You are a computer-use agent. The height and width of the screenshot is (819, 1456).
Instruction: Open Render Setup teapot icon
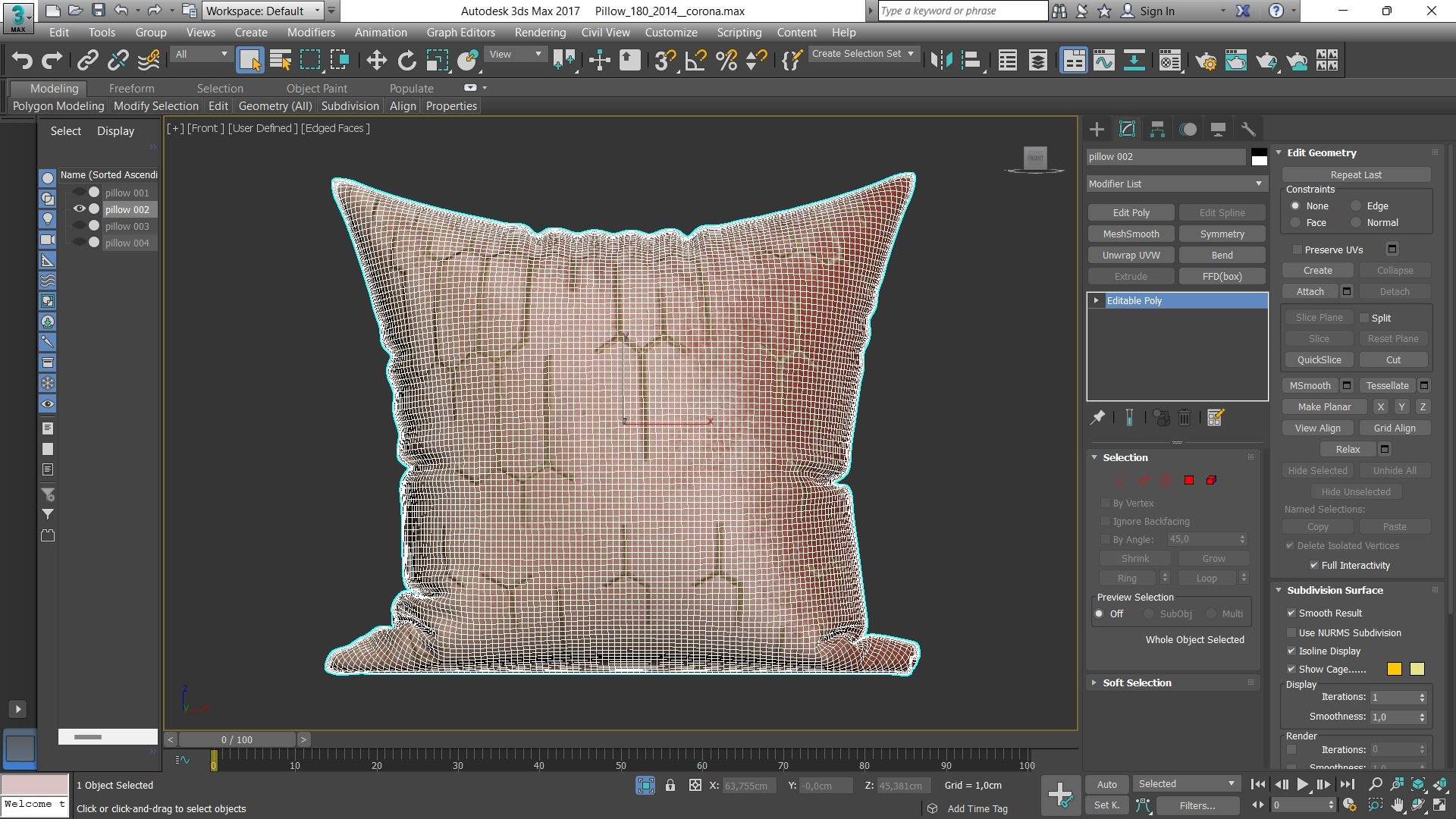point(1206,60)
